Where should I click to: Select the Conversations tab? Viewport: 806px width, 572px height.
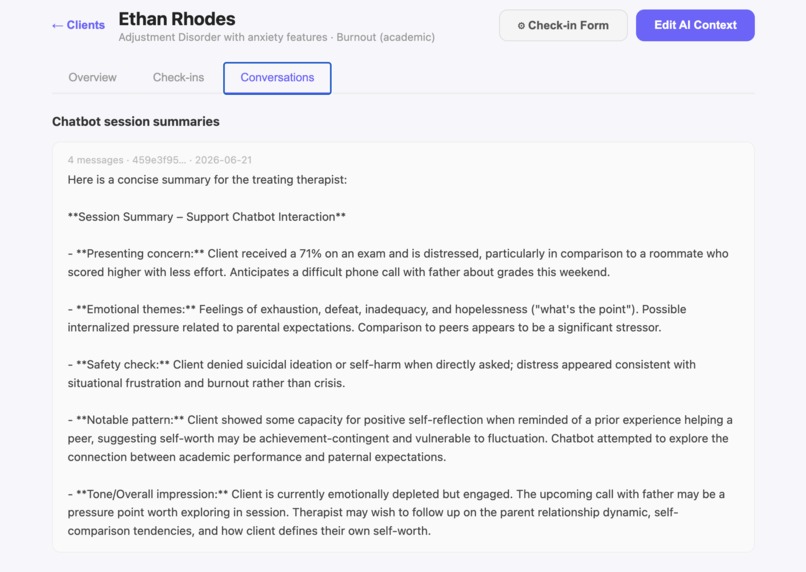coord(277,78)
